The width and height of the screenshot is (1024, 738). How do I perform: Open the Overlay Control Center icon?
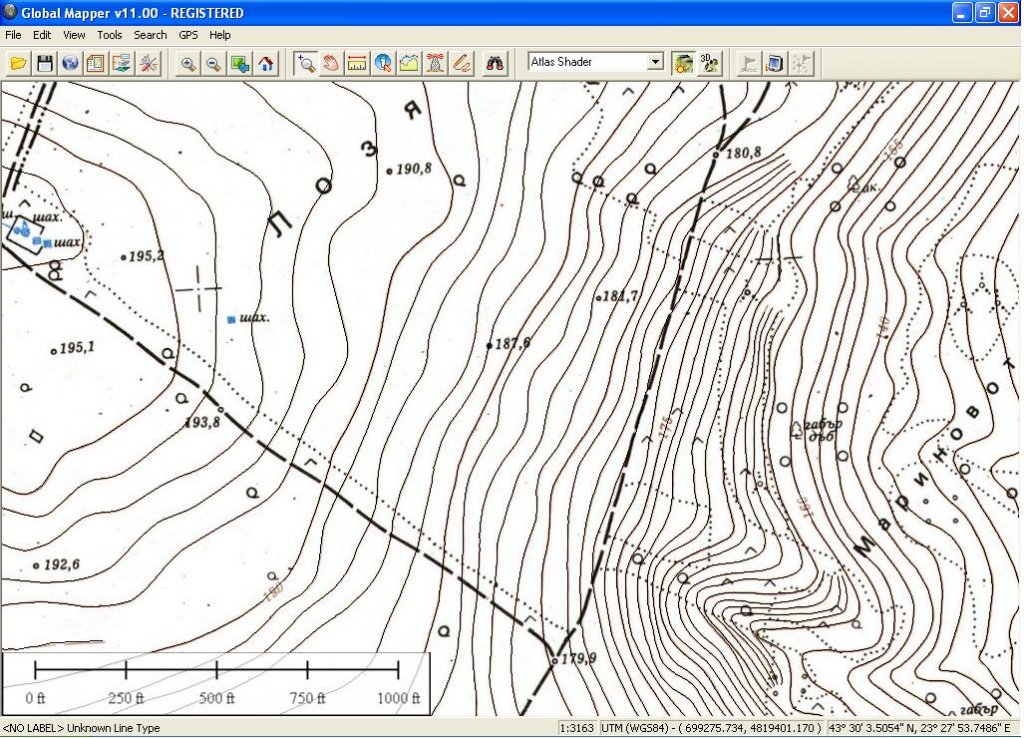(96, 63)
